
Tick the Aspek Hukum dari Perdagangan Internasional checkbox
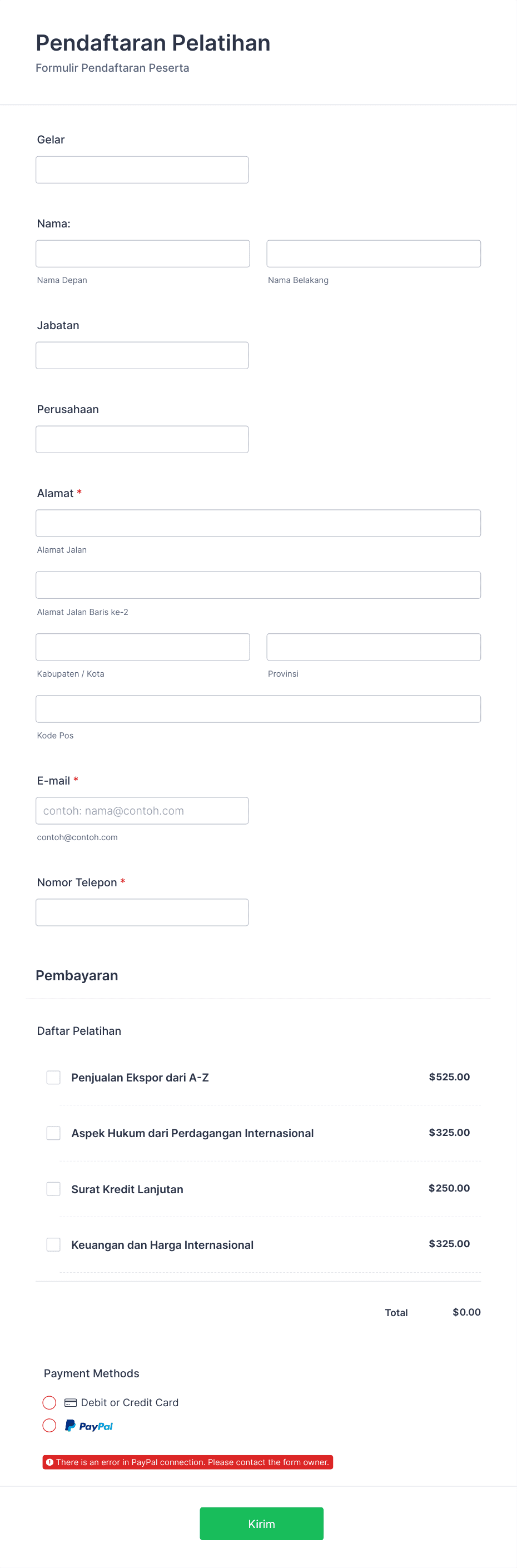coord(53,1133)
